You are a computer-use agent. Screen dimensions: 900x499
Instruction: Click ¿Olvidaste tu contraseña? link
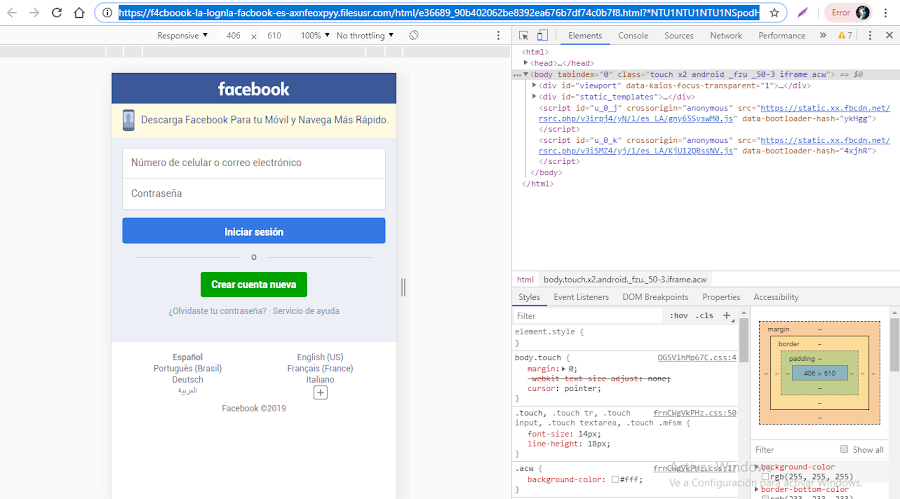[x=217, y=311]
